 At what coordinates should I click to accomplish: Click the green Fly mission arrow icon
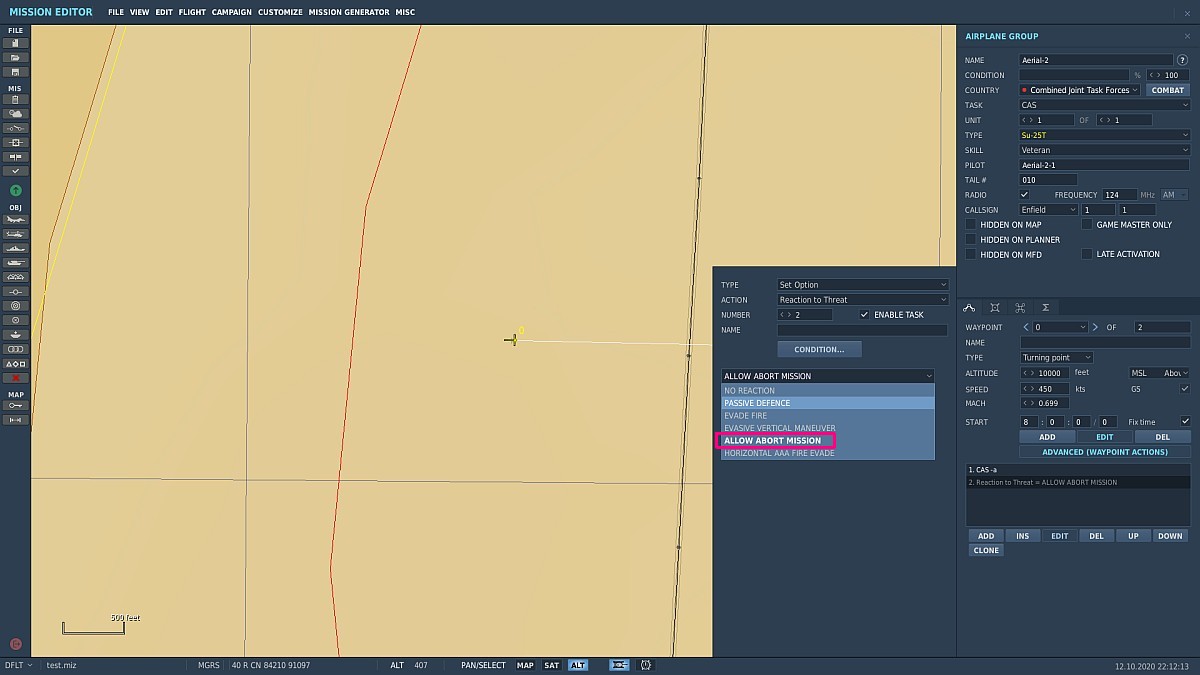pyautogui.click(x=15, y=190)
